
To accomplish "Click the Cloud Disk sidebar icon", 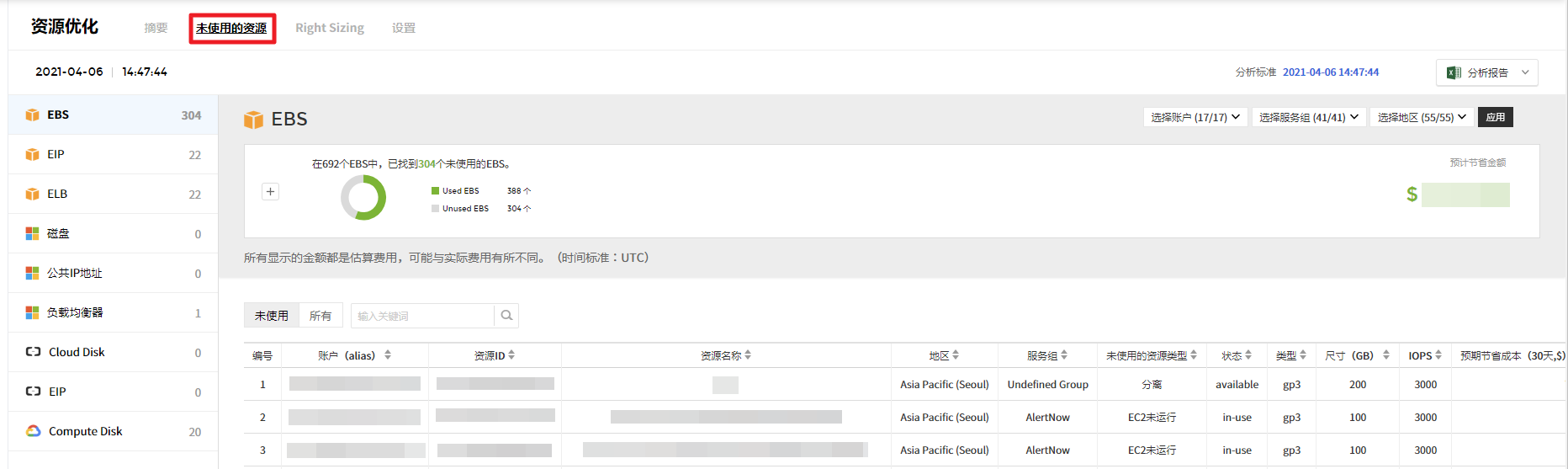I will click(34, 352).
